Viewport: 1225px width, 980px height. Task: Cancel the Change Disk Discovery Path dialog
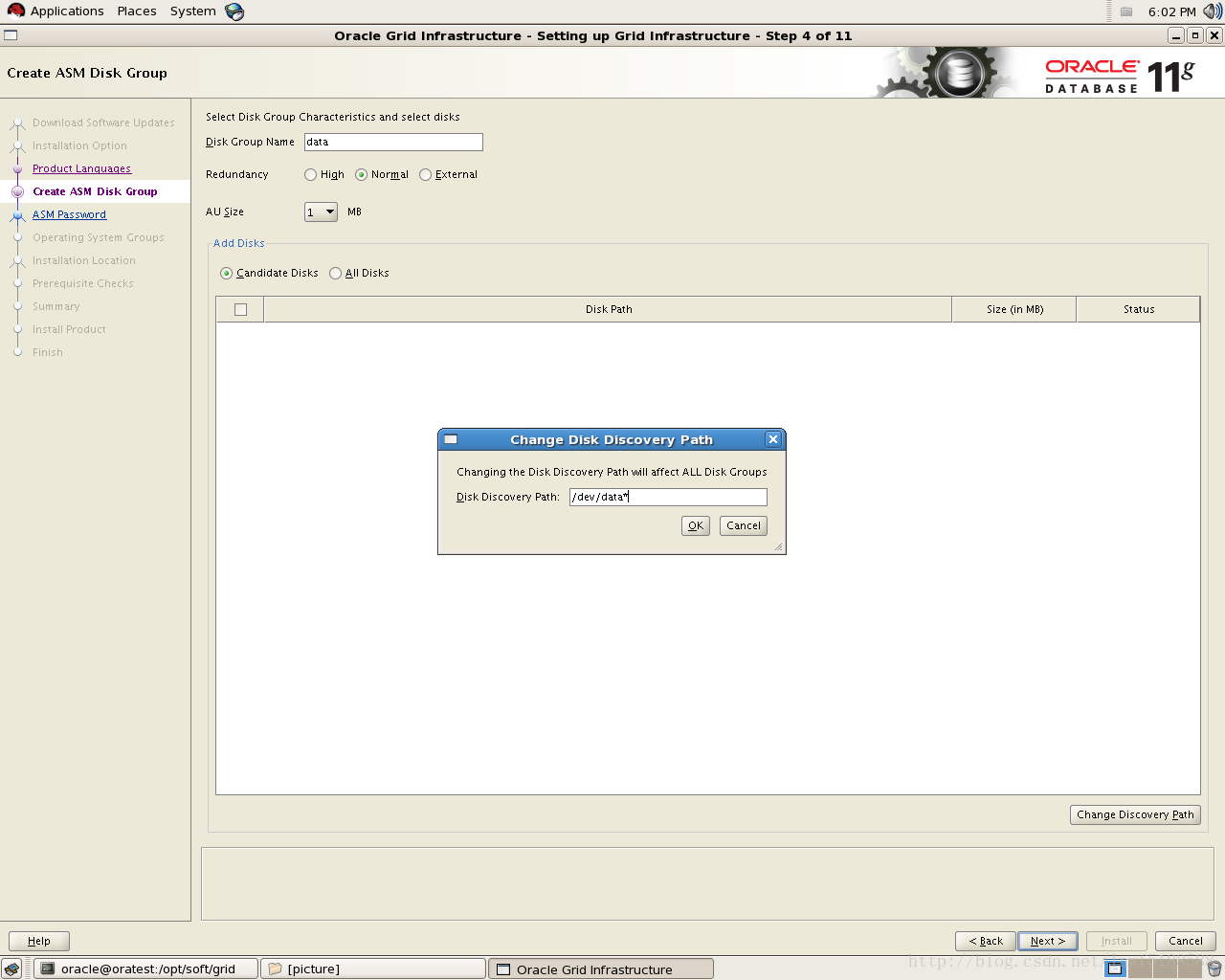pos(744,525)
